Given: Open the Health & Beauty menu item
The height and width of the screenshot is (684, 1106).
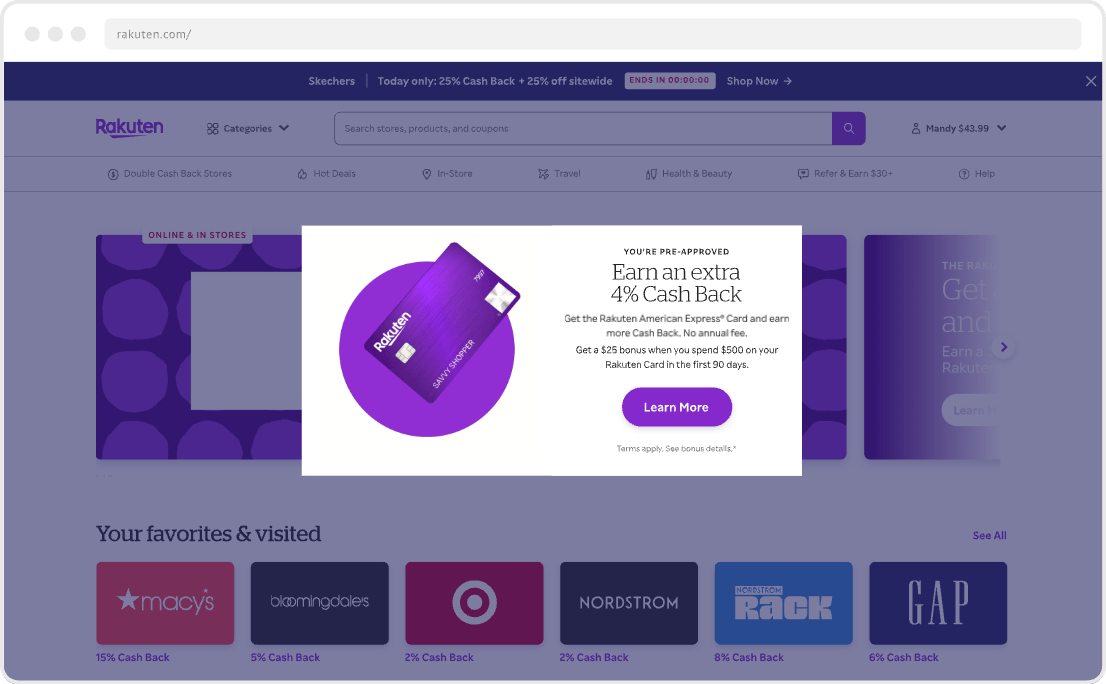Looking at the screenshot, I should pos(689,173).
